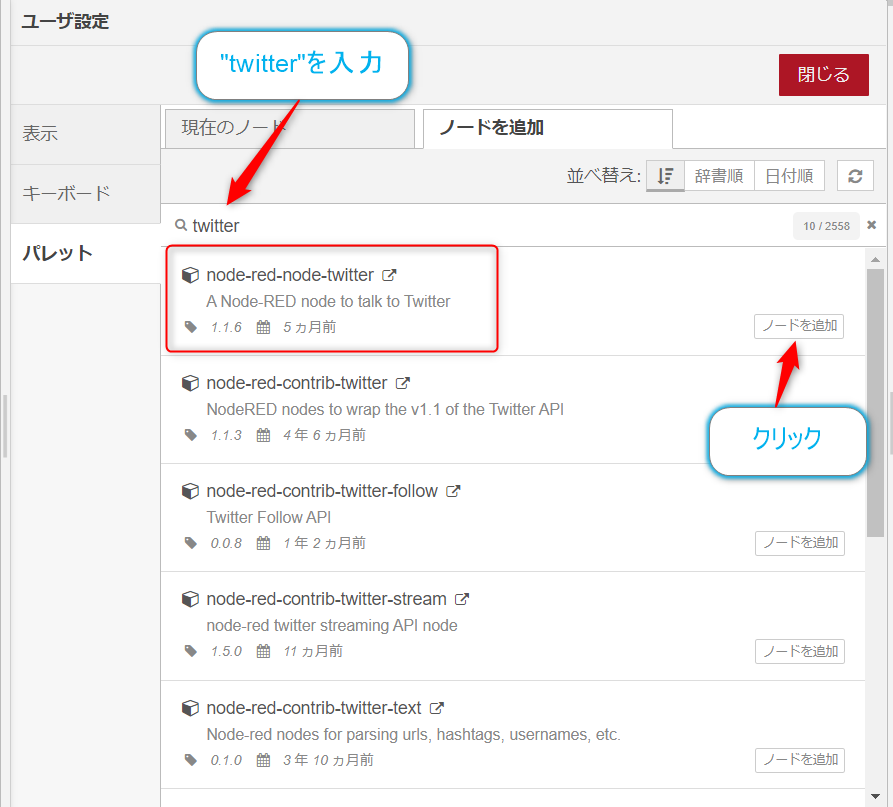The height and width of the screenshot is (807, 893).
Task: Click the calendar icon beside 1 年 2 カ月前
Action: coord(263,543)
